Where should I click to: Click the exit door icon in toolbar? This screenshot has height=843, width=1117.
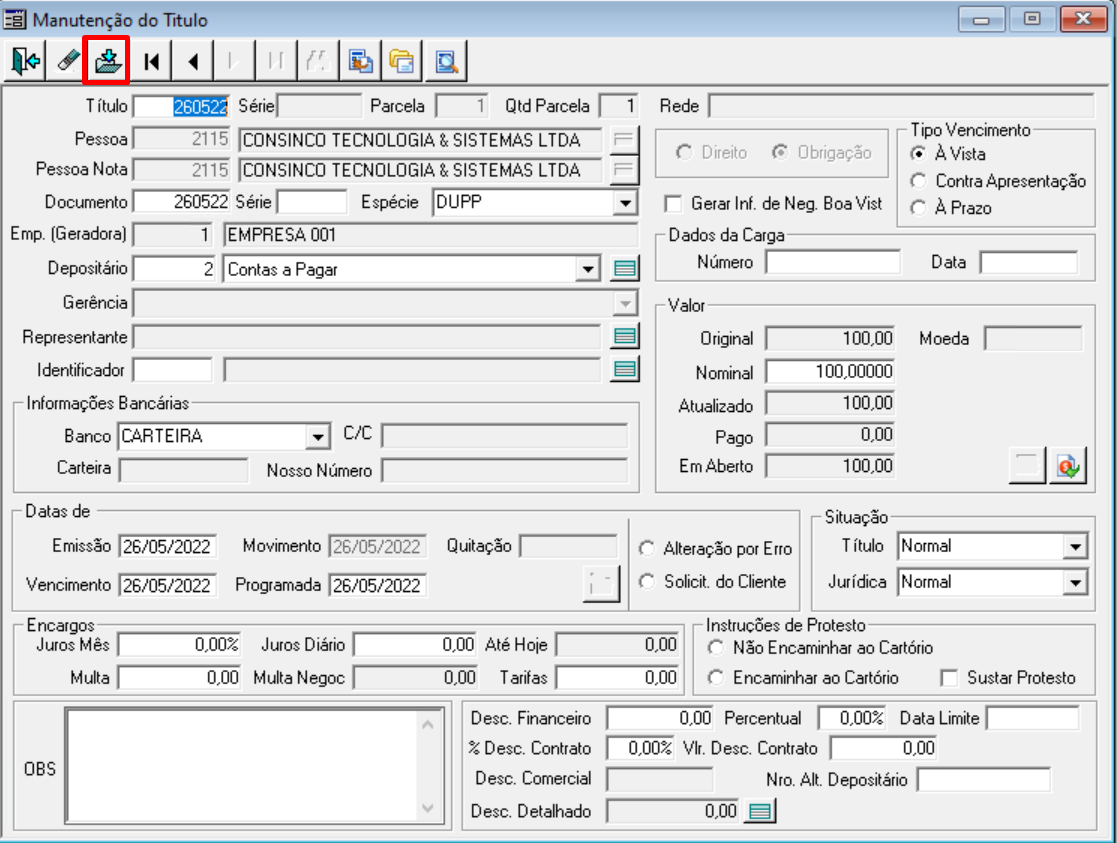coord(25,61)
